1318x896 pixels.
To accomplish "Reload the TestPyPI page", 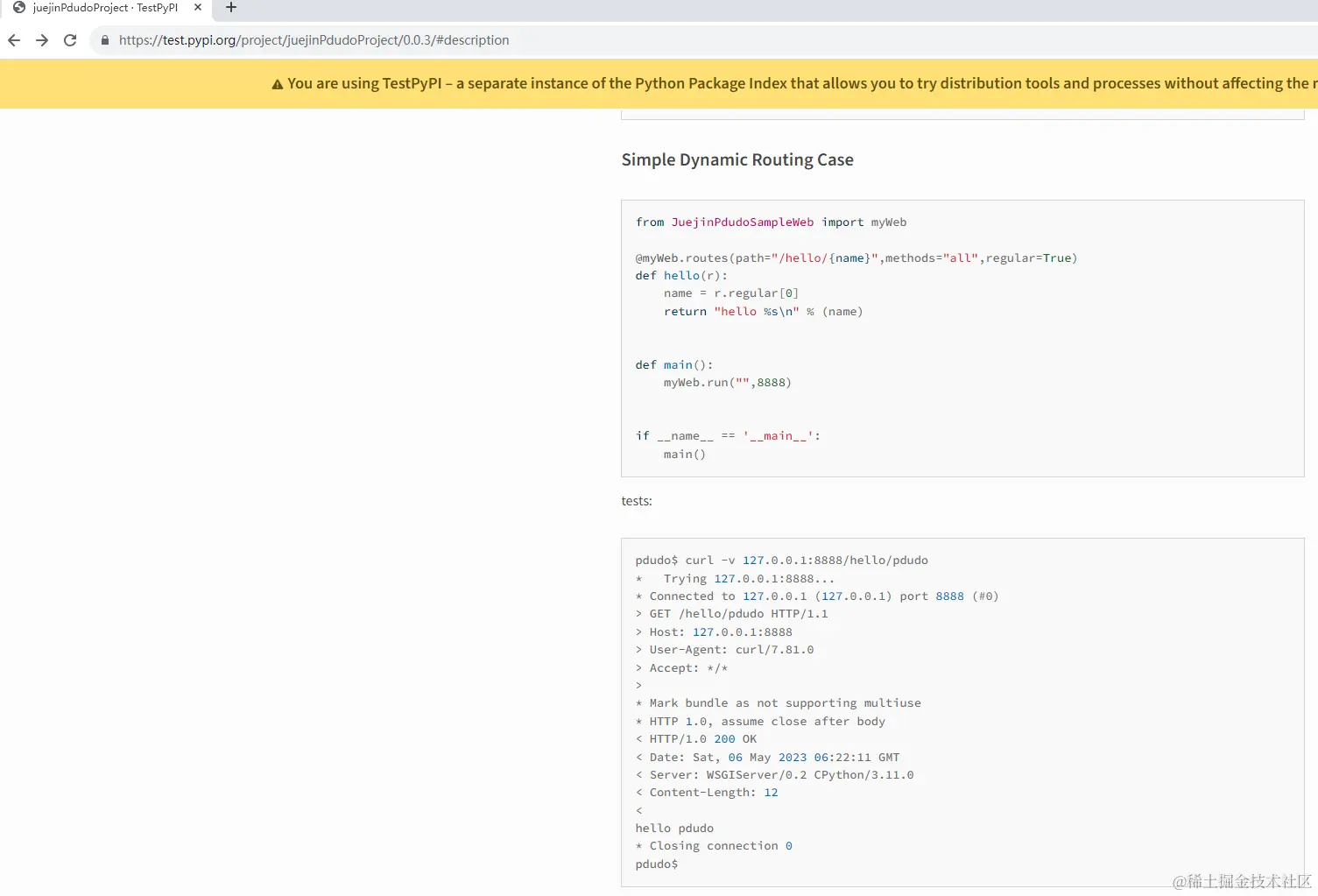I will [70, 40].
